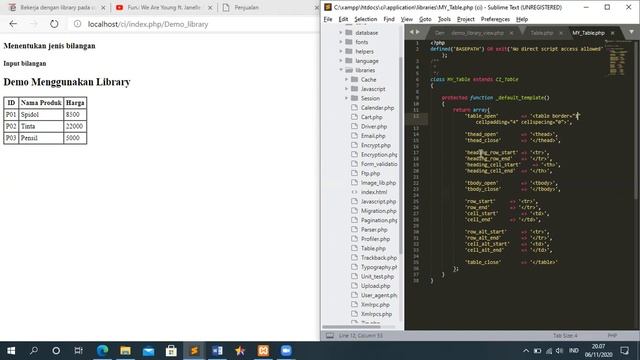The width and height of the screenshot is (640, 360).
Task: Open Migration.php in the sidebar
Action: pyautogui.click(x=378, y=211)
